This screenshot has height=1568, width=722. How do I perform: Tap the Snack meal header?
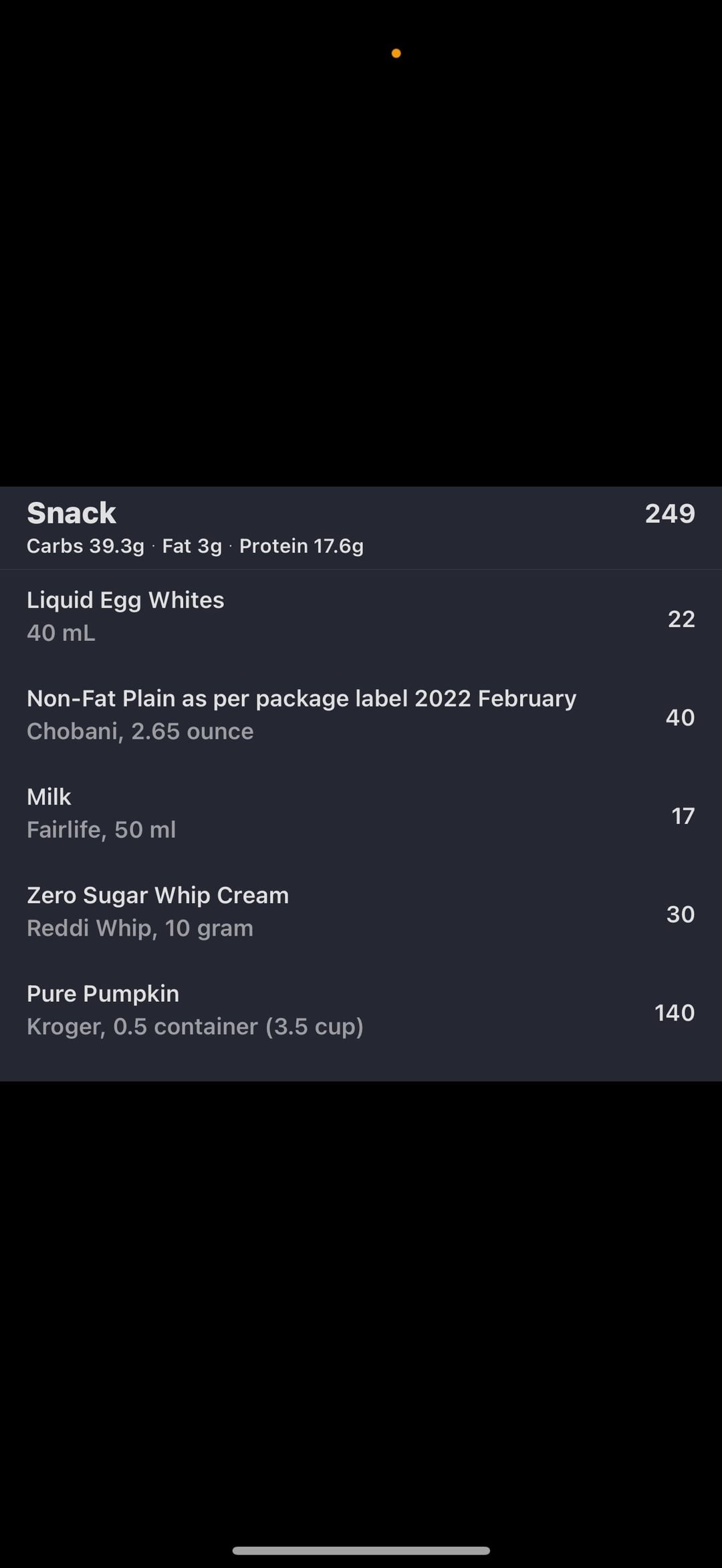point(72,513)
